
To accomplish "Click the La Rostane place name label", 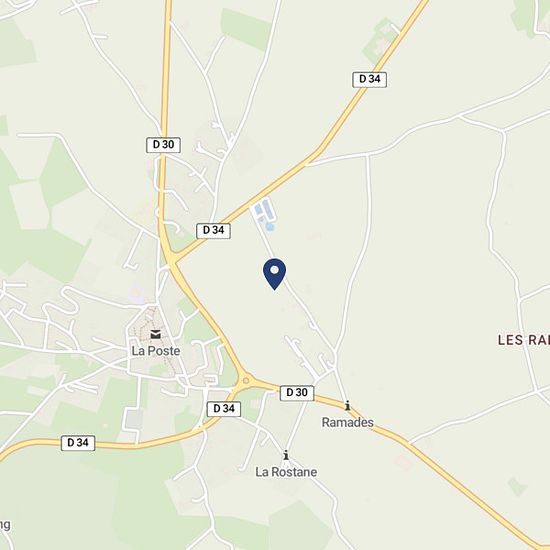I will click(286, 472).
